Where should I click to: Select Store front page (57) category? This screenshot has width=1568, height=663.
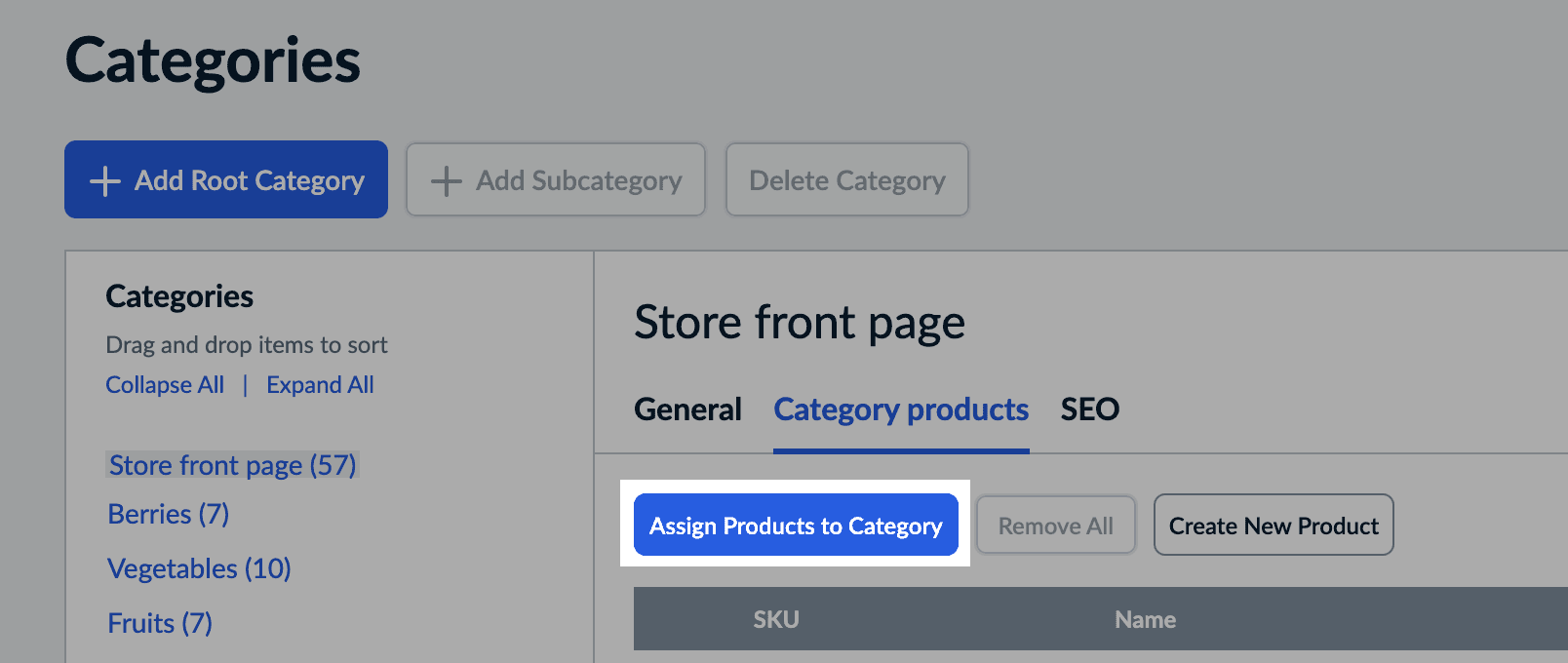232,465
